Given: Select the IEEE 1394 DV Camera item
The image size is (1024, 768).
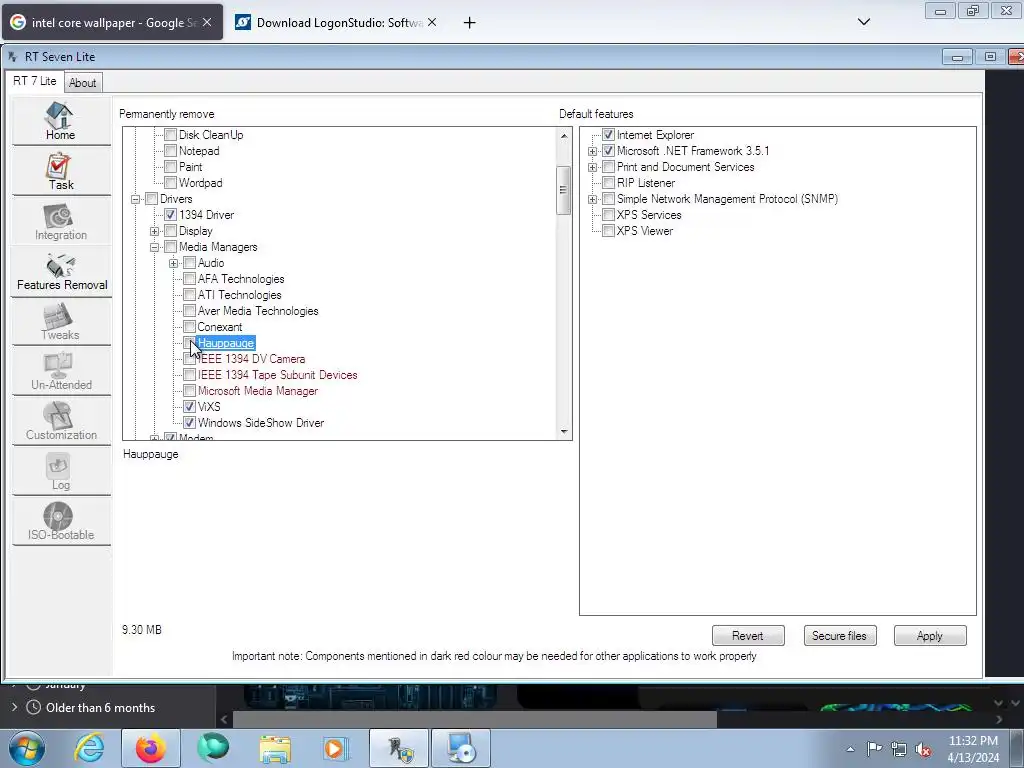Looking at the screenshot, I should [251, 359].
